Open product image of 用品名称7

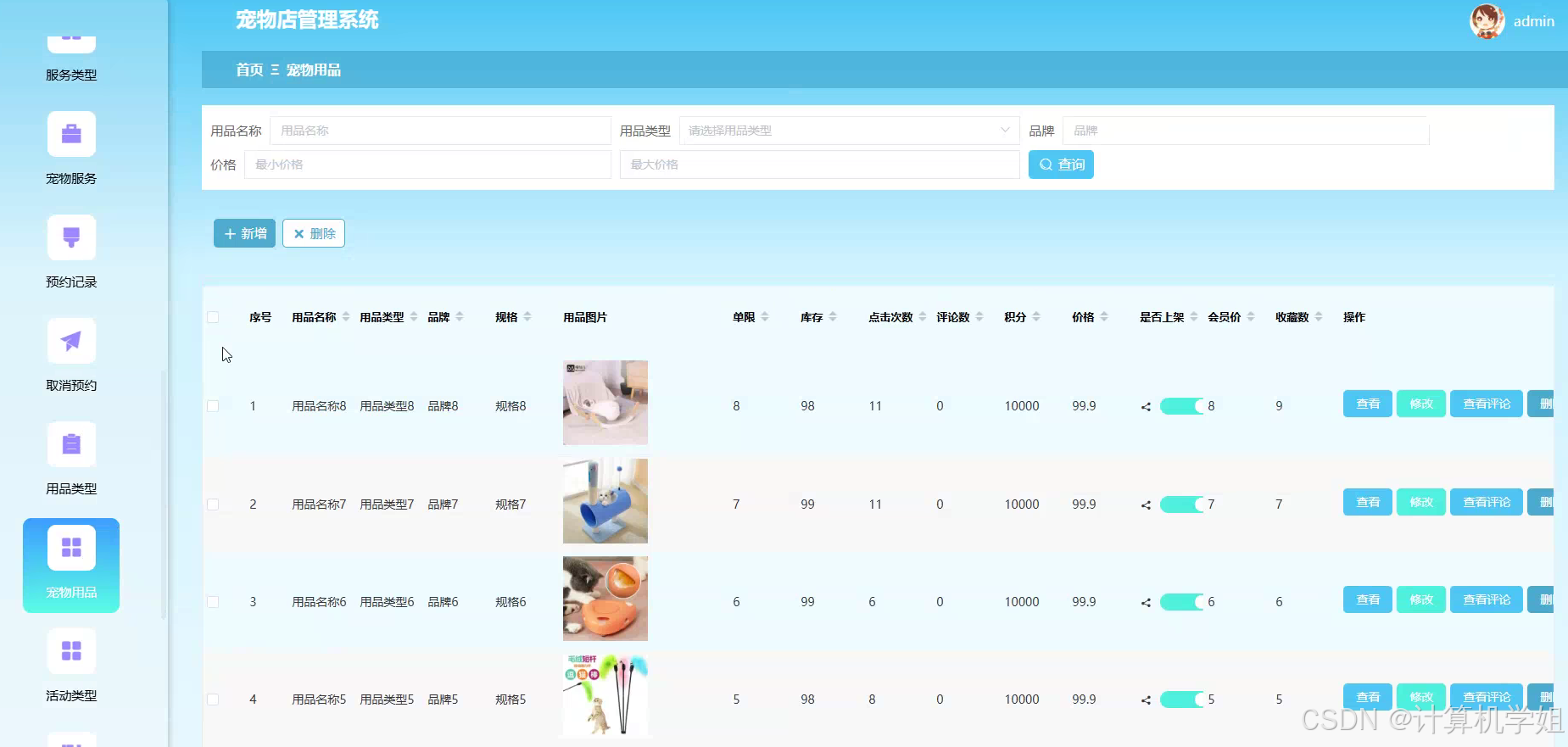(x=605, y=501)
